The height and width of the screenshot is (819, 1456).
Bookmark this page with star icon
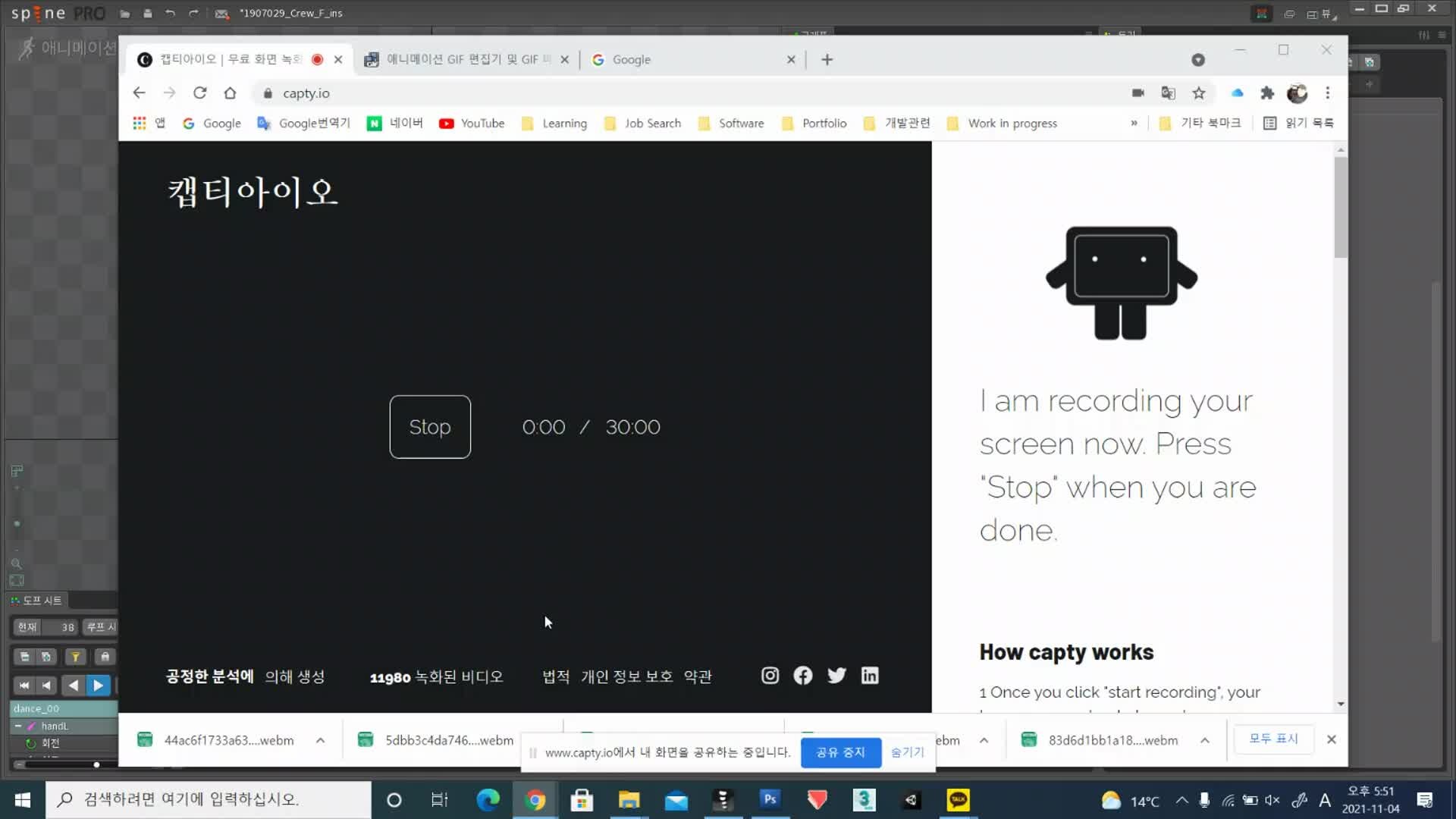tap(1198, 93)
